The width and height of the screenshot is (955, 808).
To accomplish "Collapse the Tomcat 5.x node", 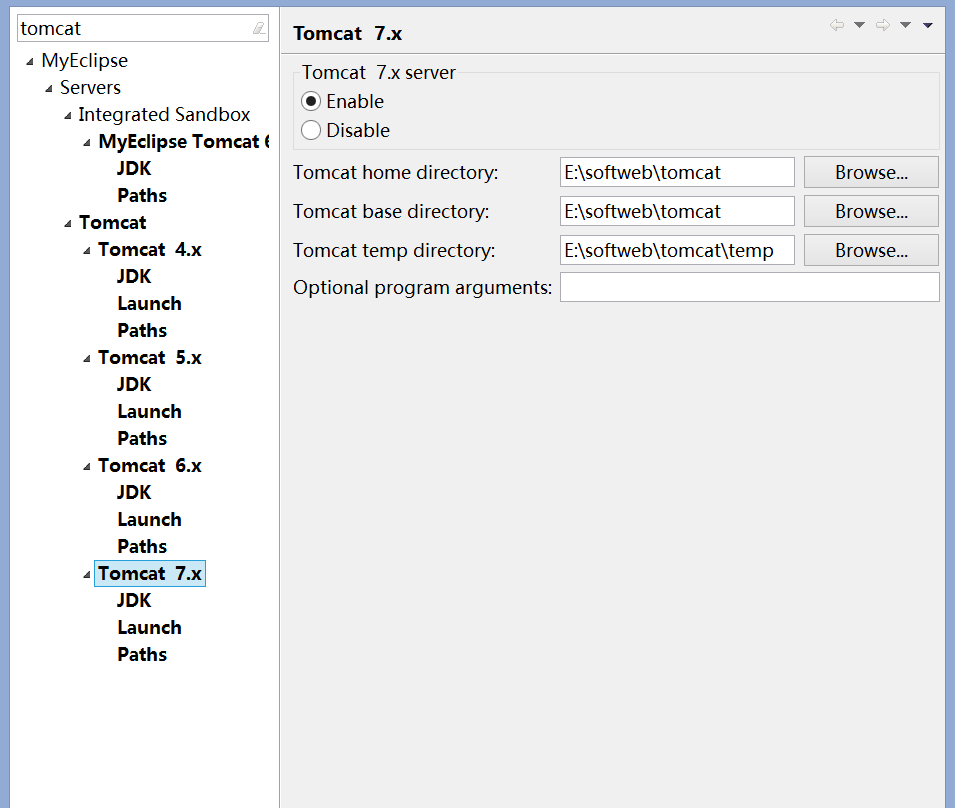I will point(86,359).
